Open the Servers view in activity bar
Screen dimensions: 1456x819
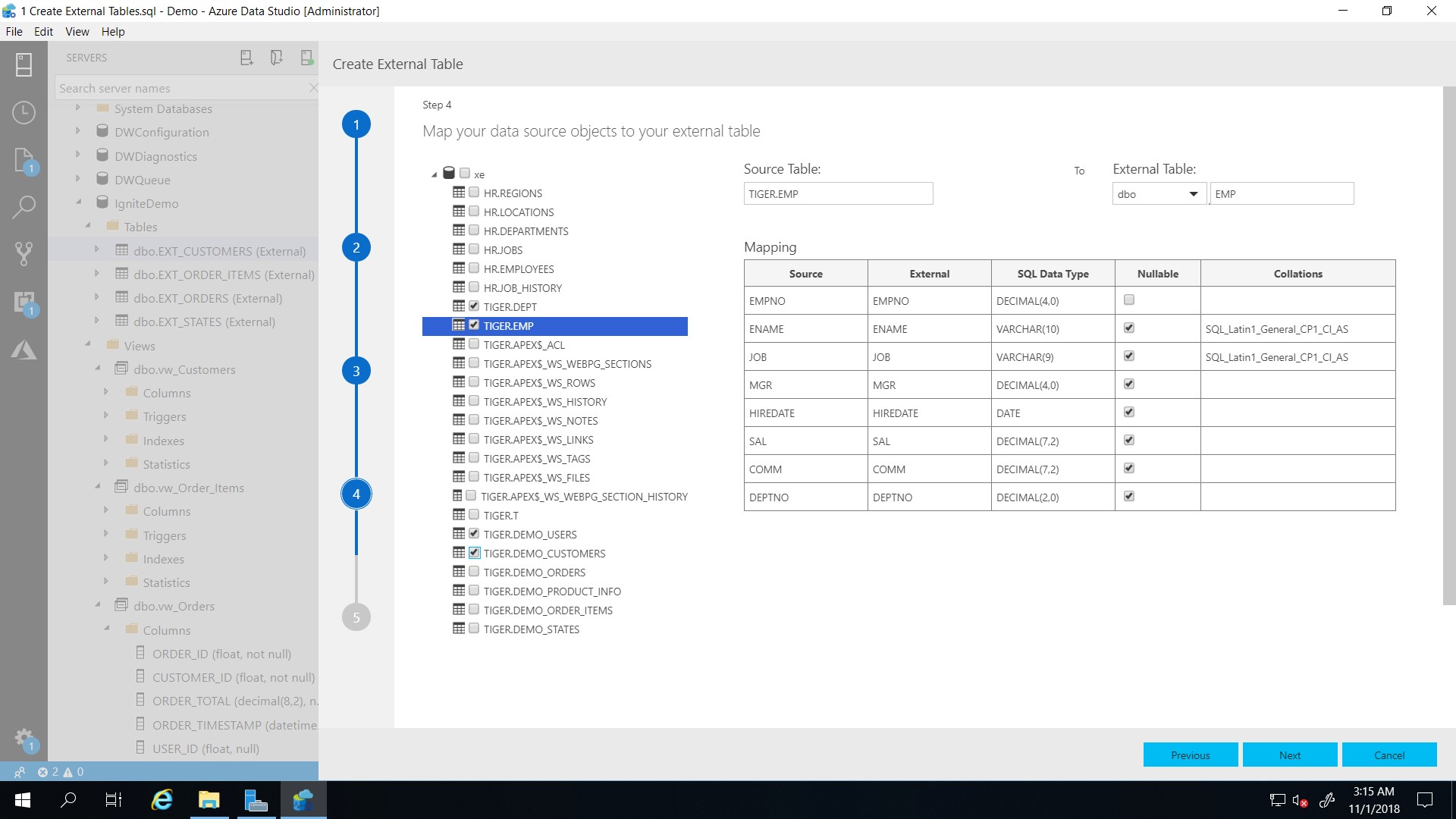pos(24,65)
